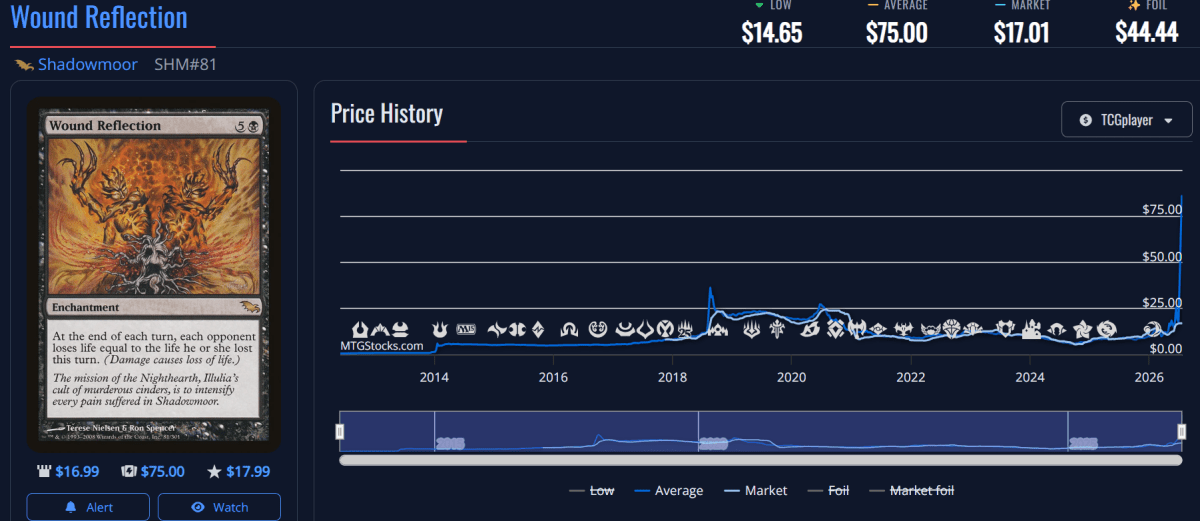This screenshot has height=521, width=1200.
Task: Open the Shadowmoor set link
Action: coord(90,65)
